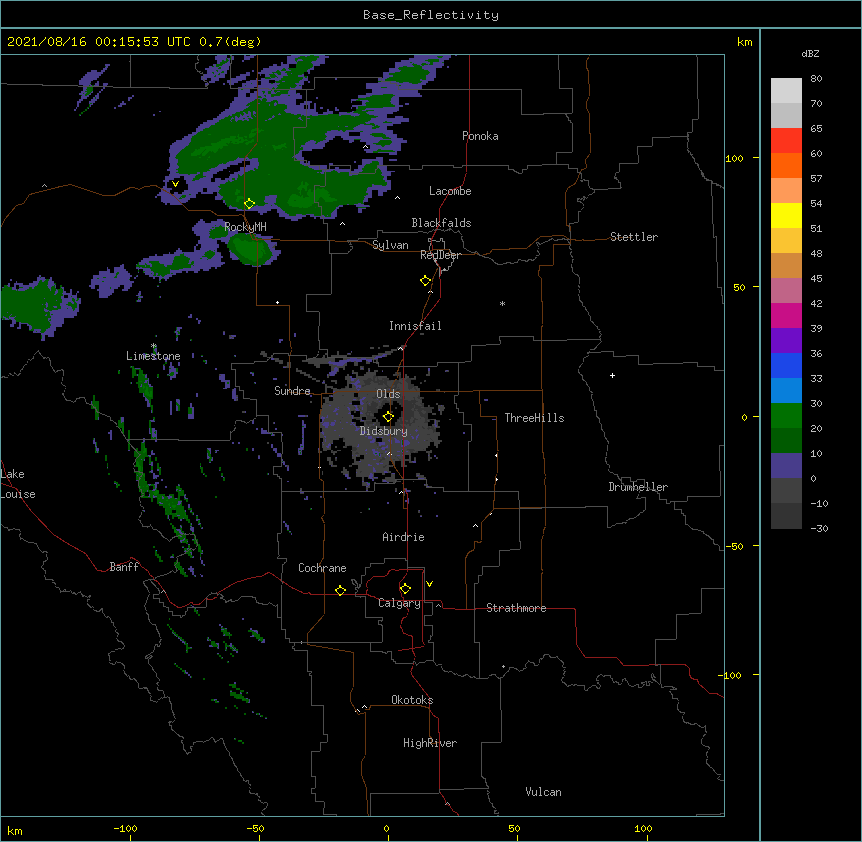Screen dimensions: 862x842
Task: Click the Stettler city label
Action: tap(634, 237)
